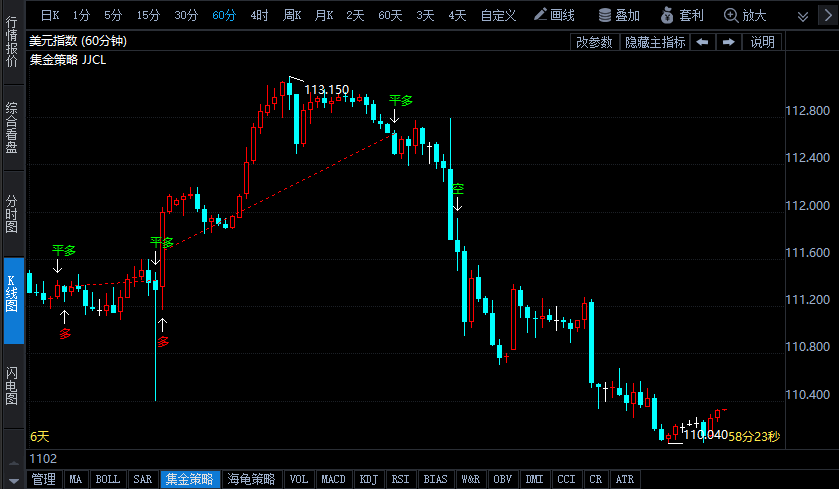Open the 周K weekly chart
839x489 pixels.
point(292,16)
